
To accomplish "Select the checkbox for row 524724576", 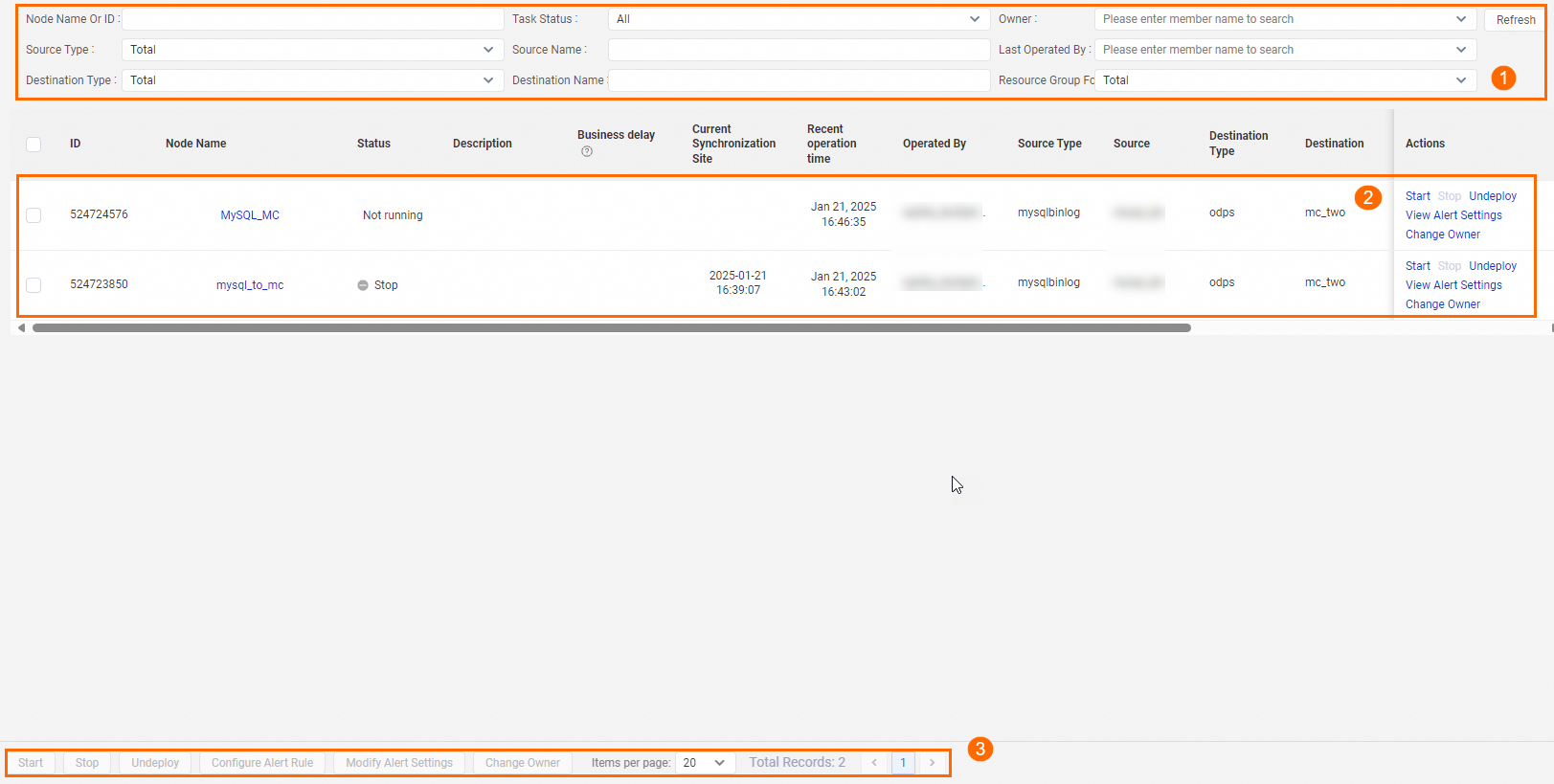I will coord(34,215).
